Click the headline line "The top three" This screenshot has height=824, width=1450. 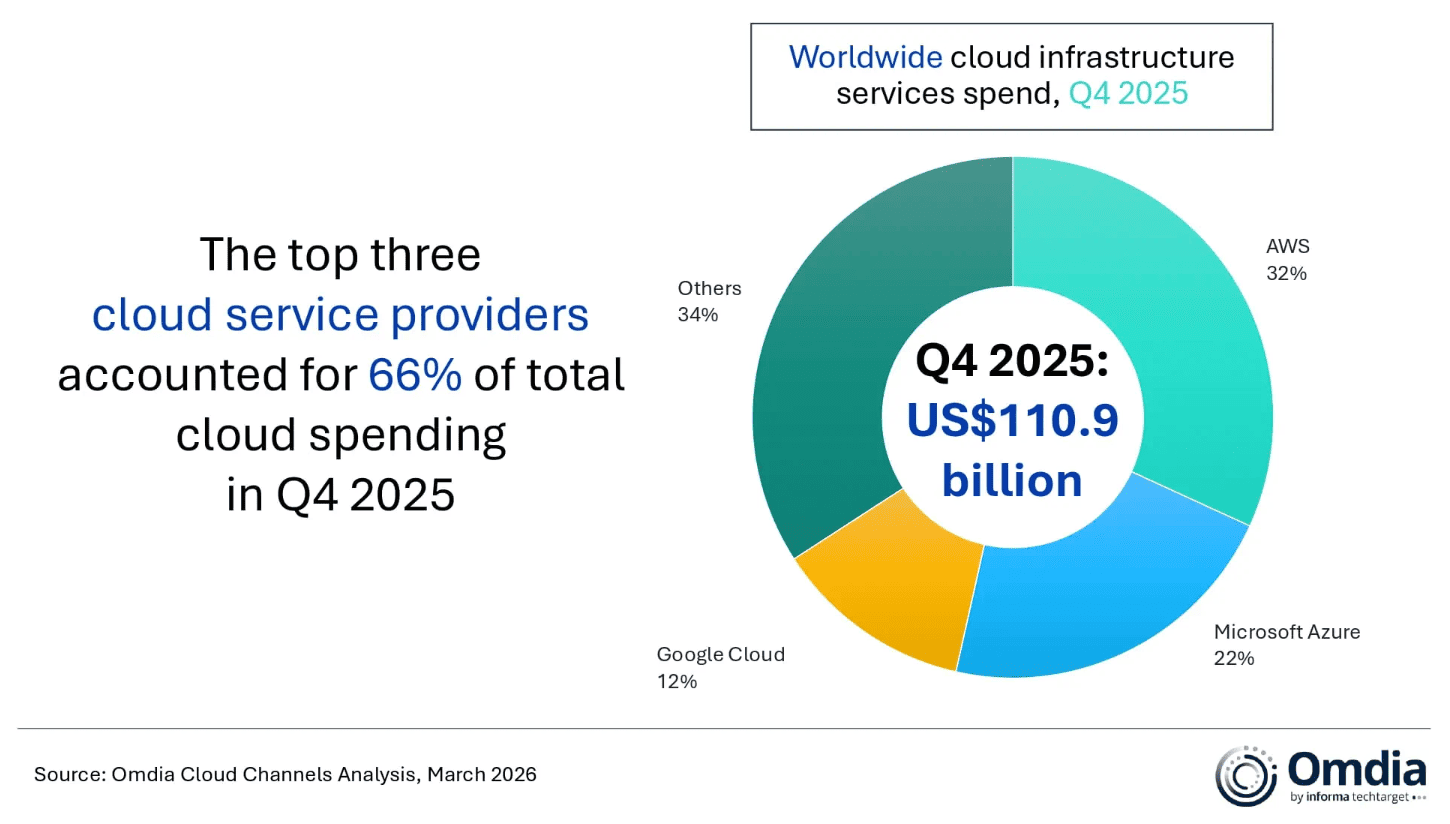(x=340, y=255)
